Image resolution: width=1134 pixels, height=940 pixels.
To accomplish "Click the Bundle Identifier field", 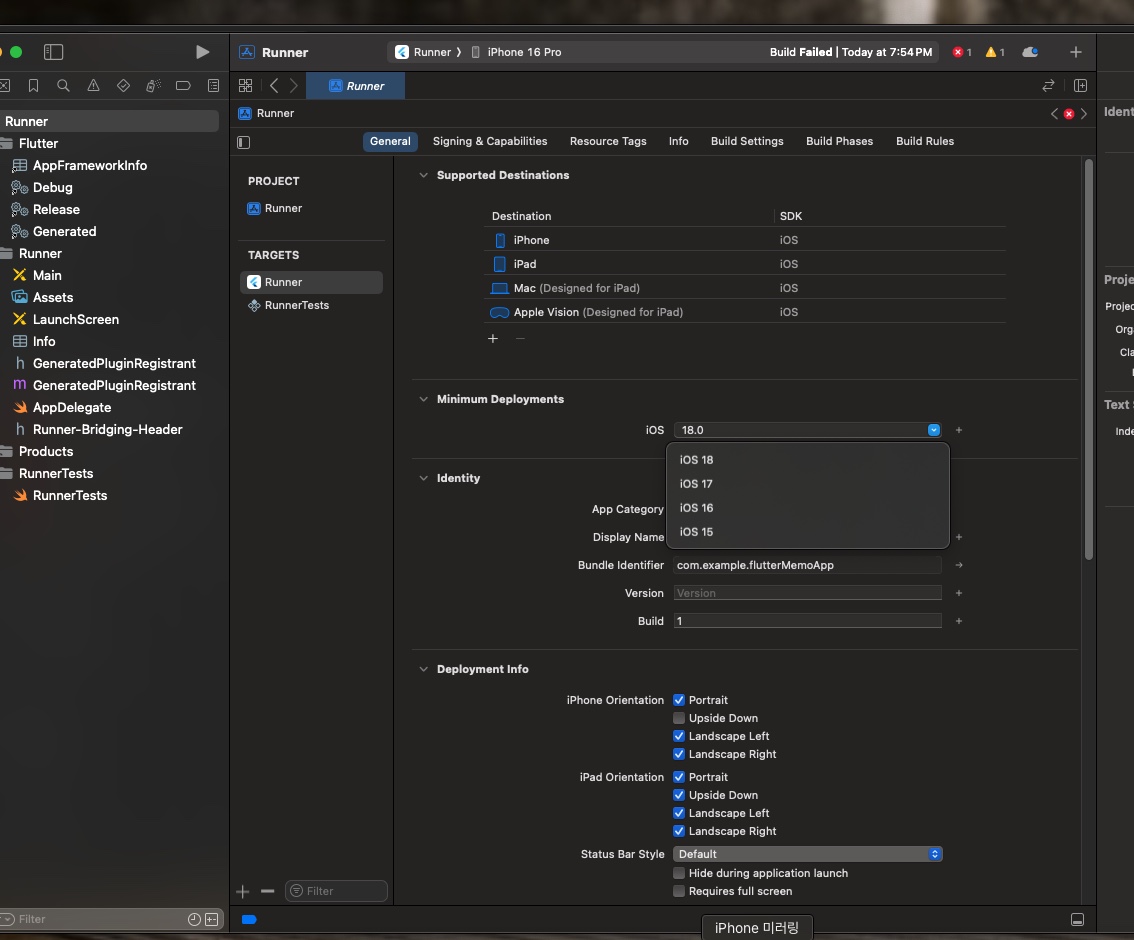I will pyautogui.click(x=807, y=565).
